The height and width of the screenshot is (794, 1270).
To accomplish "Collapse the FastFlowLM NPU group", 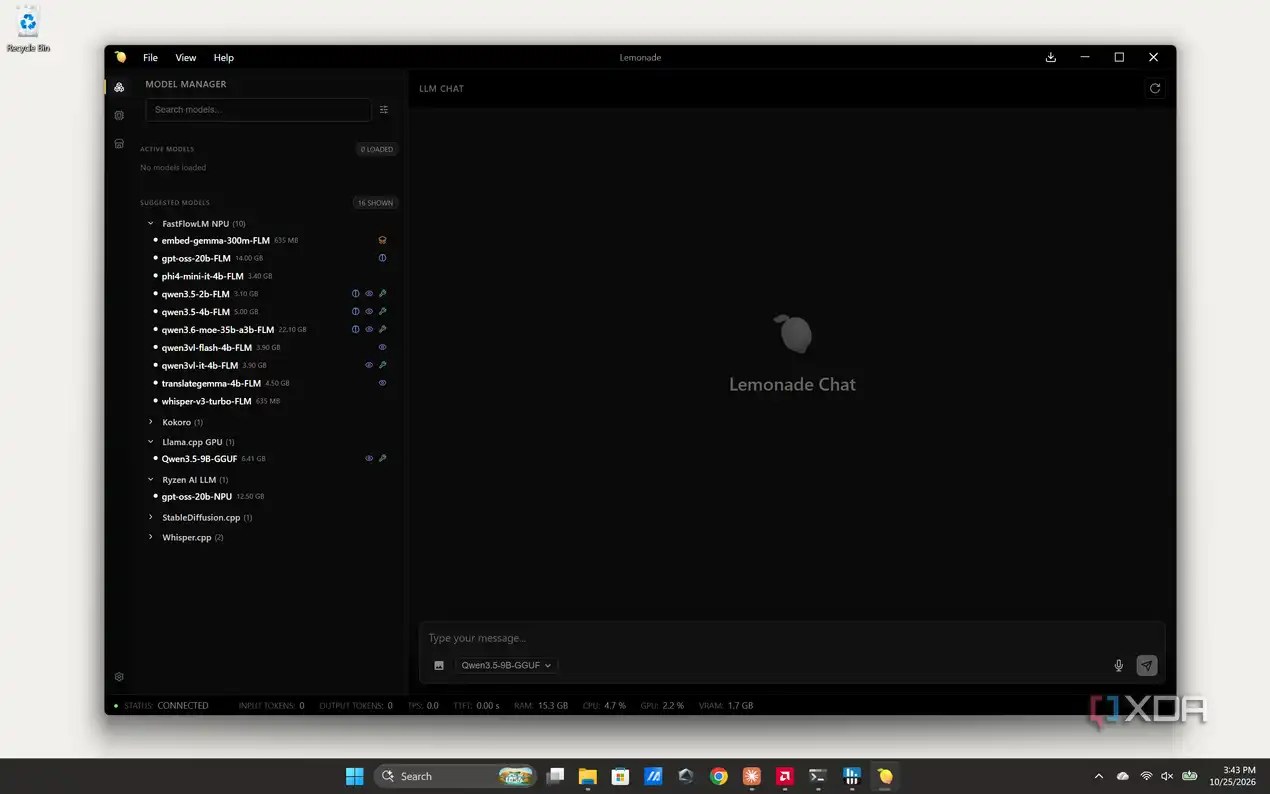I will 151,224.
